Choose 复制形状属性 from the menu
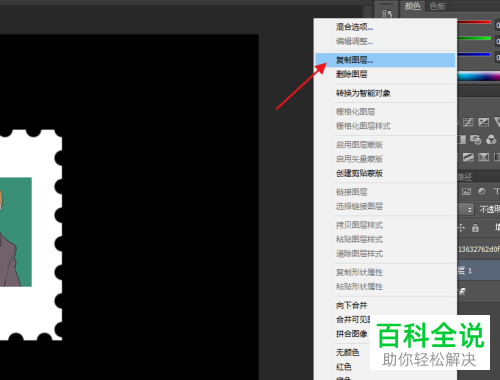 coord(385,272)
